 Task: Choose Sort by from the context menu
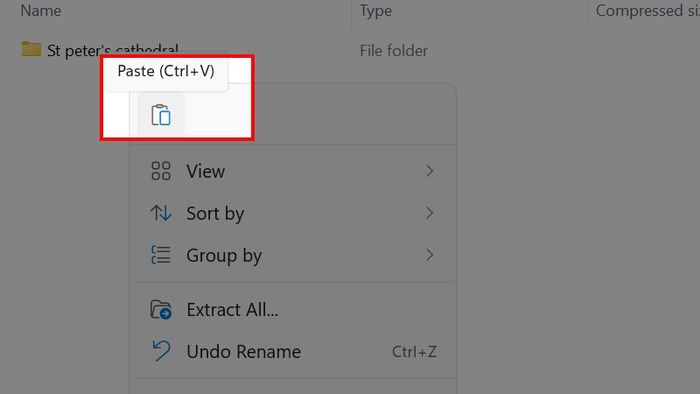click(x=294, y=213)
